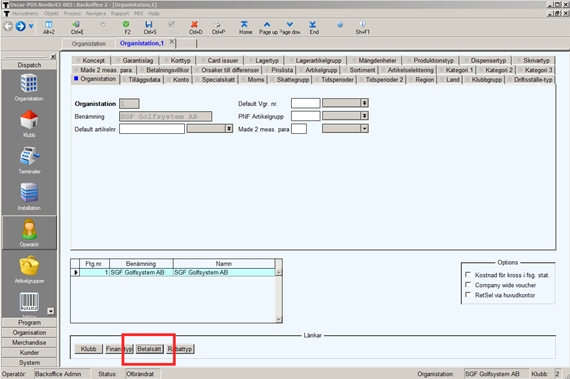Enable RetSel via huvudkontor checkbox
This screenshot has height=379, width=570.
point(468,295)
